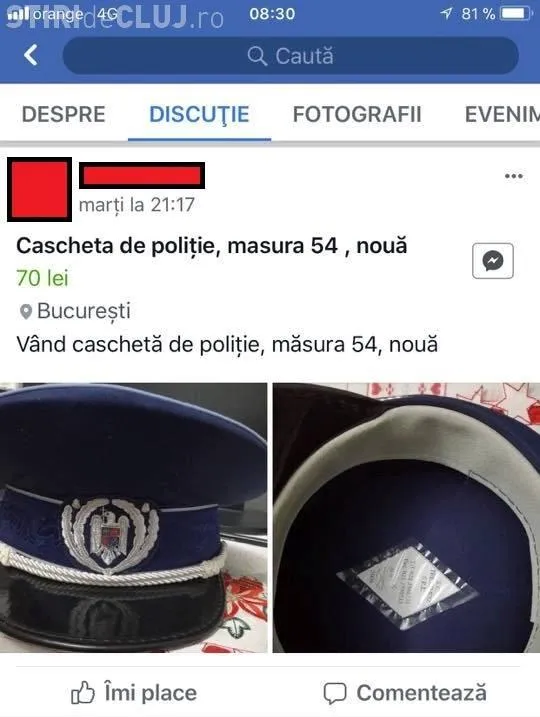The height and width of the screenshot is (717, 540).
Task: Tap the Comentează button
Action: (405, 693)
